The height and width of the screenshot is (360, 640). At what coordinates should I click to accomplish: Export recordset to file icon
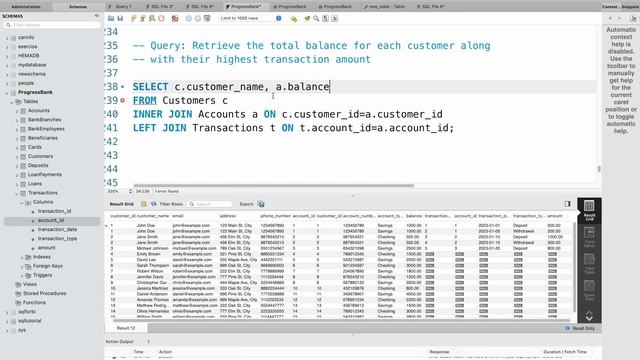pyautogui.click(x=261, y=204)
